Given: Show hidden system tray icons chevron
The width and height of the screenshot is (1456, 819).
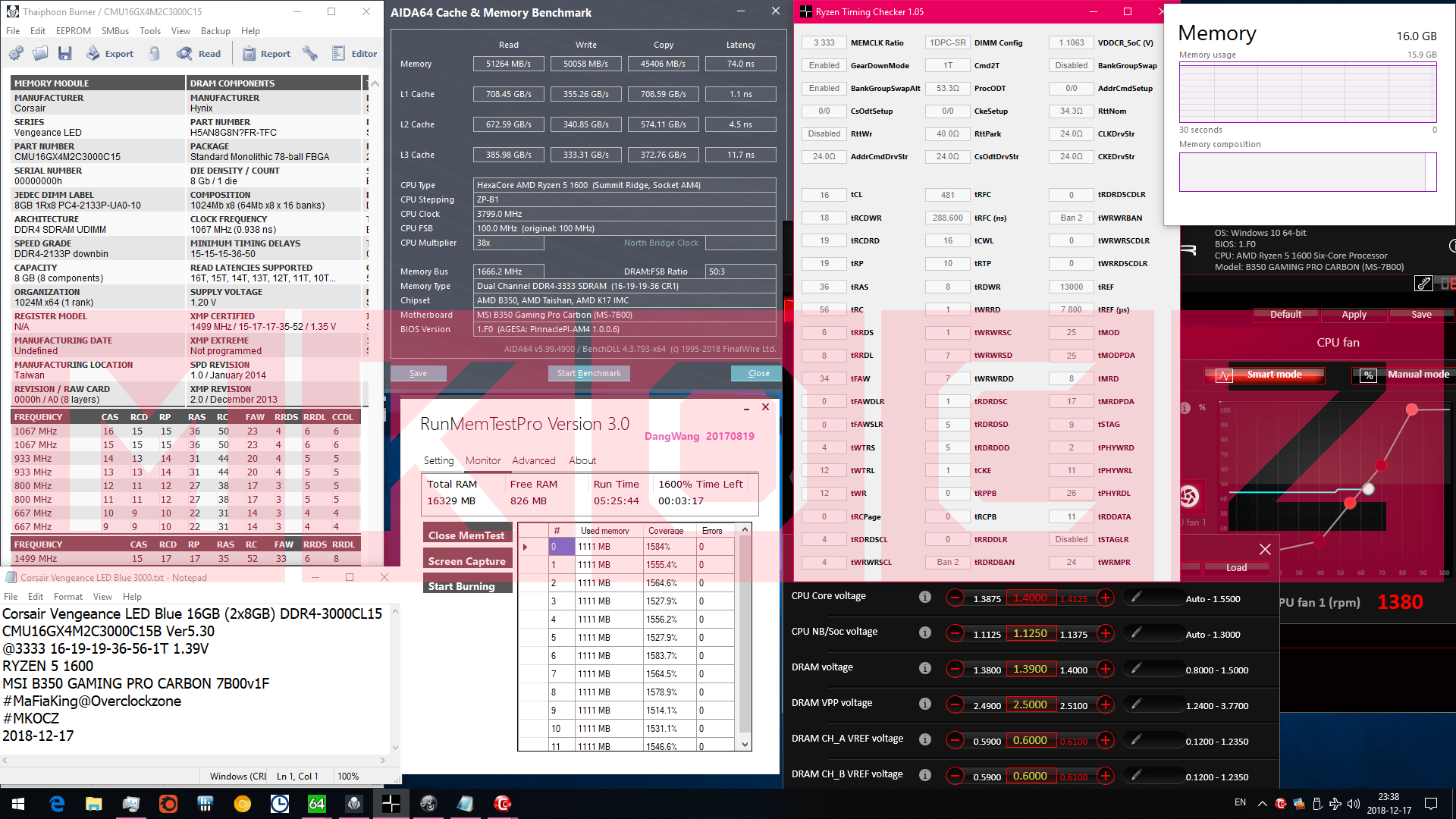Looking at the screenshot, I should point(1262,803).
